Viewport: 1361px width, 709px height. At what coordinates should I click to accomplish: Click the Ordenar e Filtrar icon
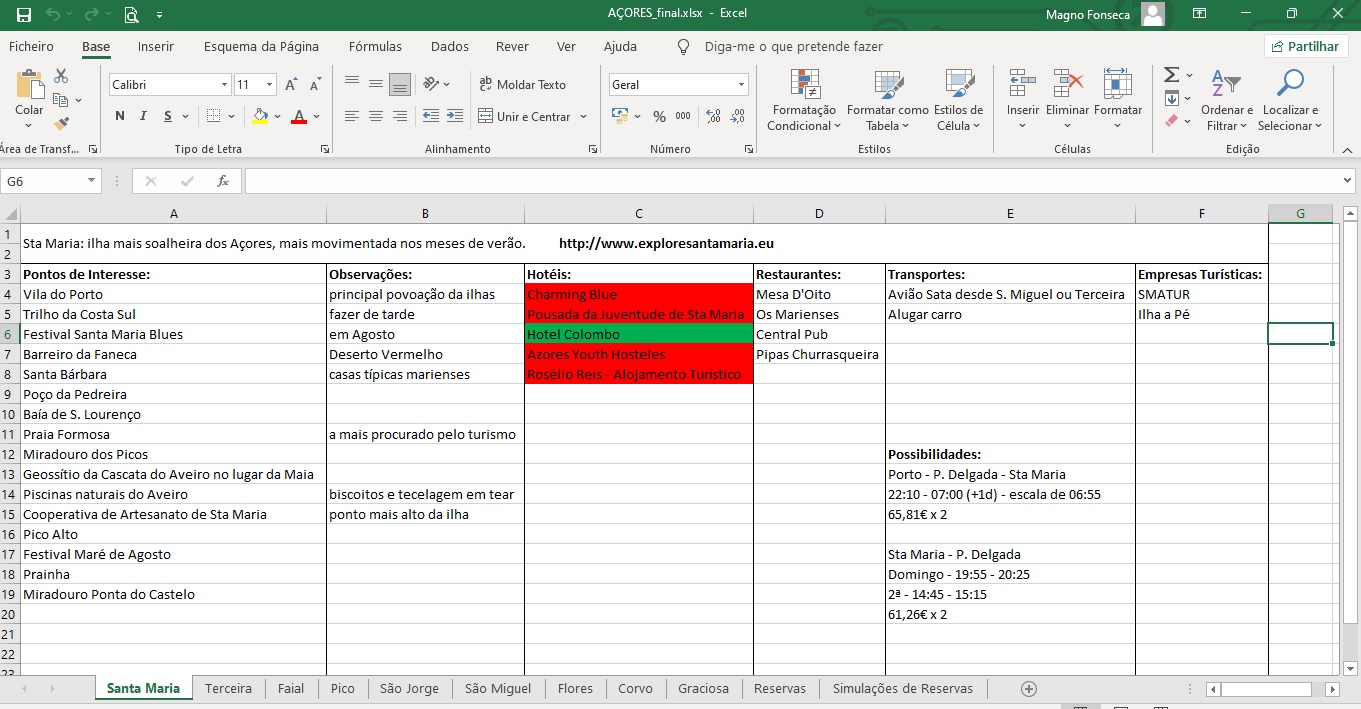point(1226,101)
